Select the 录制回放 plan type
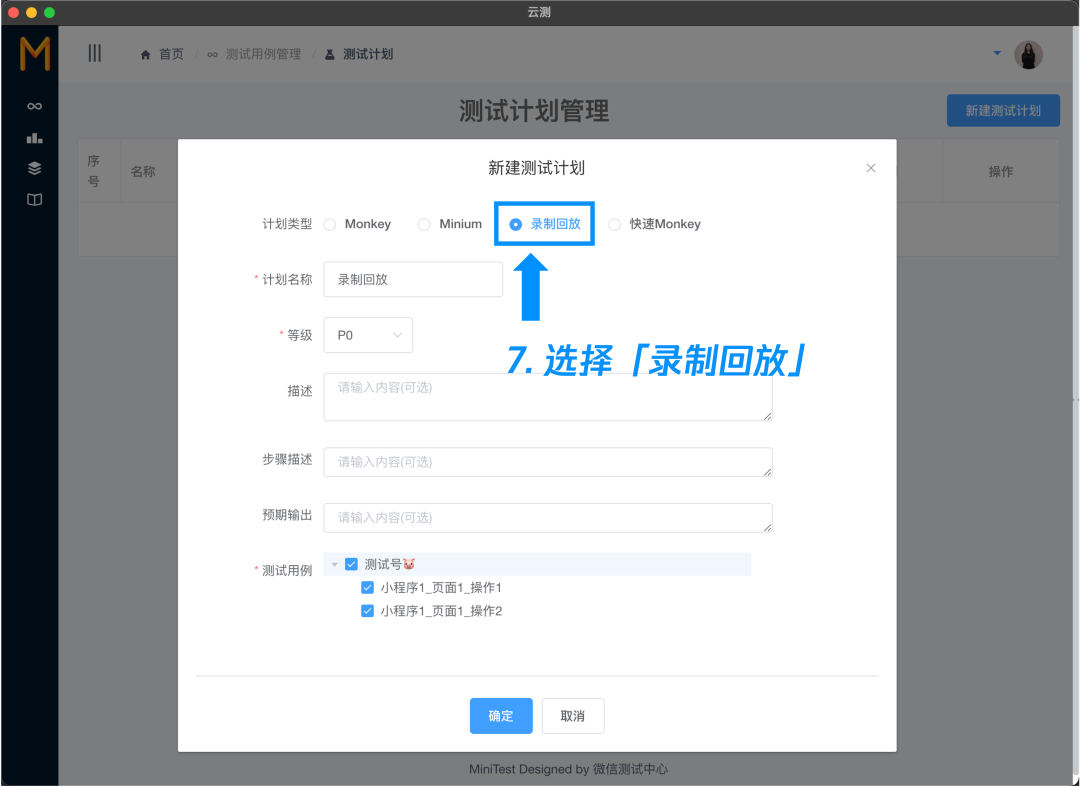 [x=515, y=225]
